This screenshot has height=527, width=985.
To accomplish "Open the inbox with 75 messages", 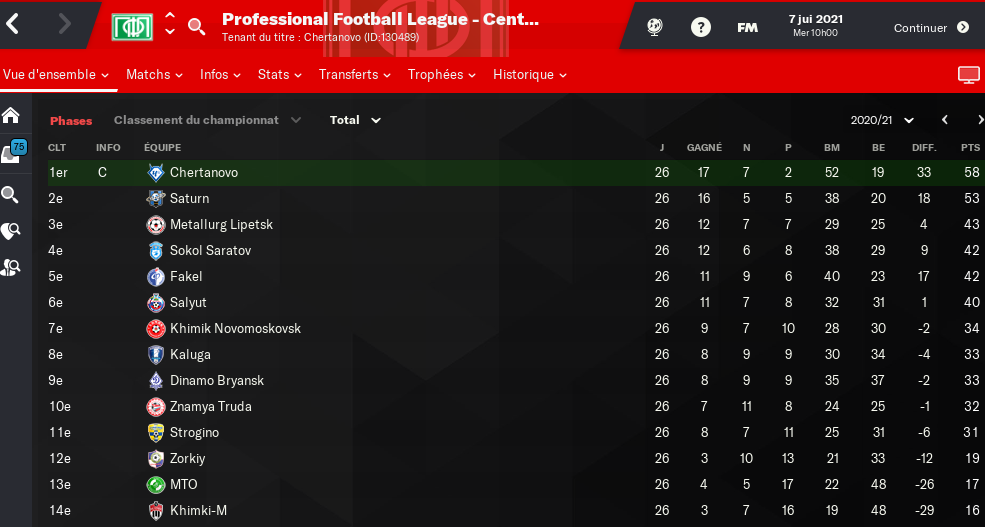I will [x=12, y=153].
